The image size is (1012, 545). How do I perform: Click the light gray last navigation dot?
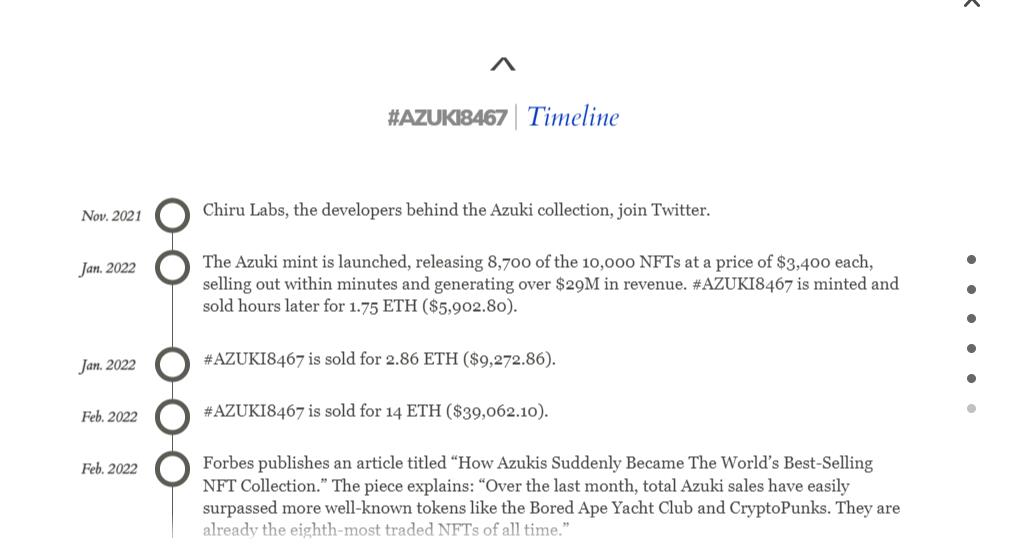[x=971, y=409]
